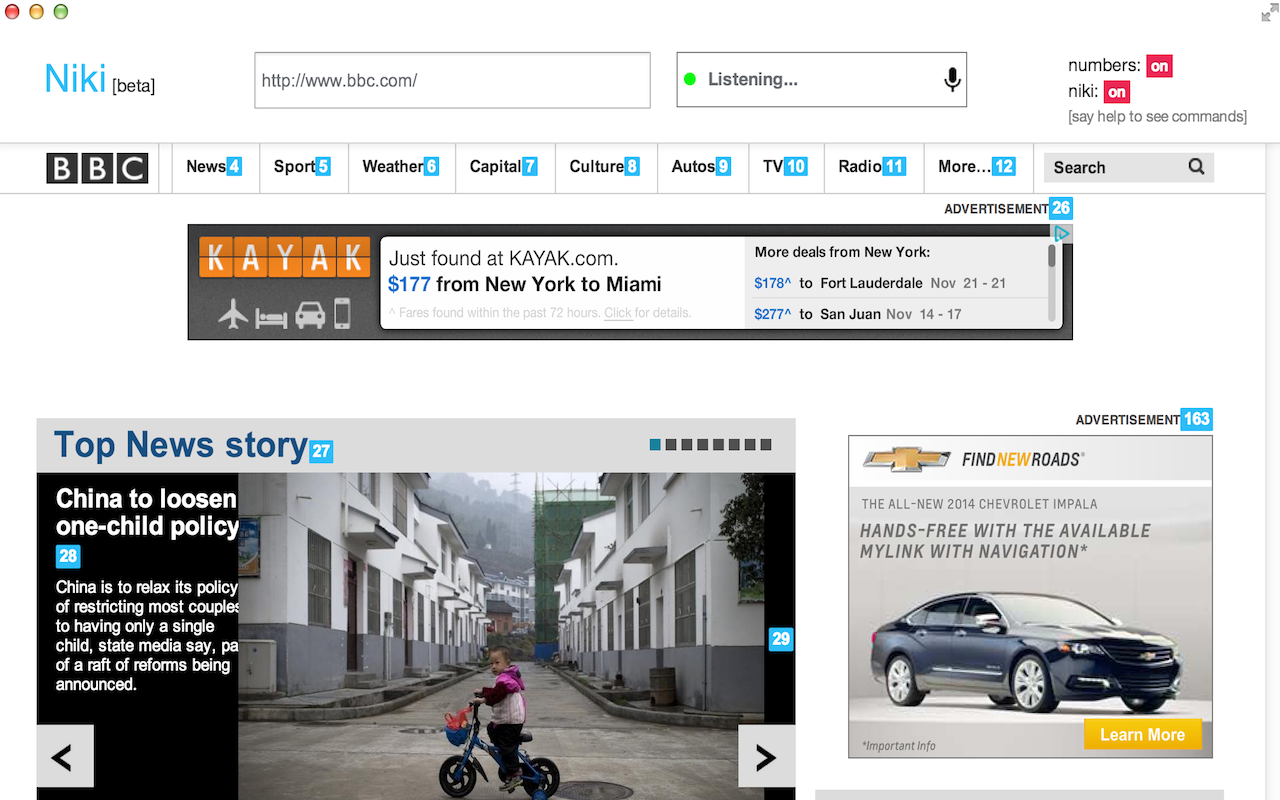This screenshot has width=1280, height=800.
Task: Open the Culture section
Action: click(596, 166)
